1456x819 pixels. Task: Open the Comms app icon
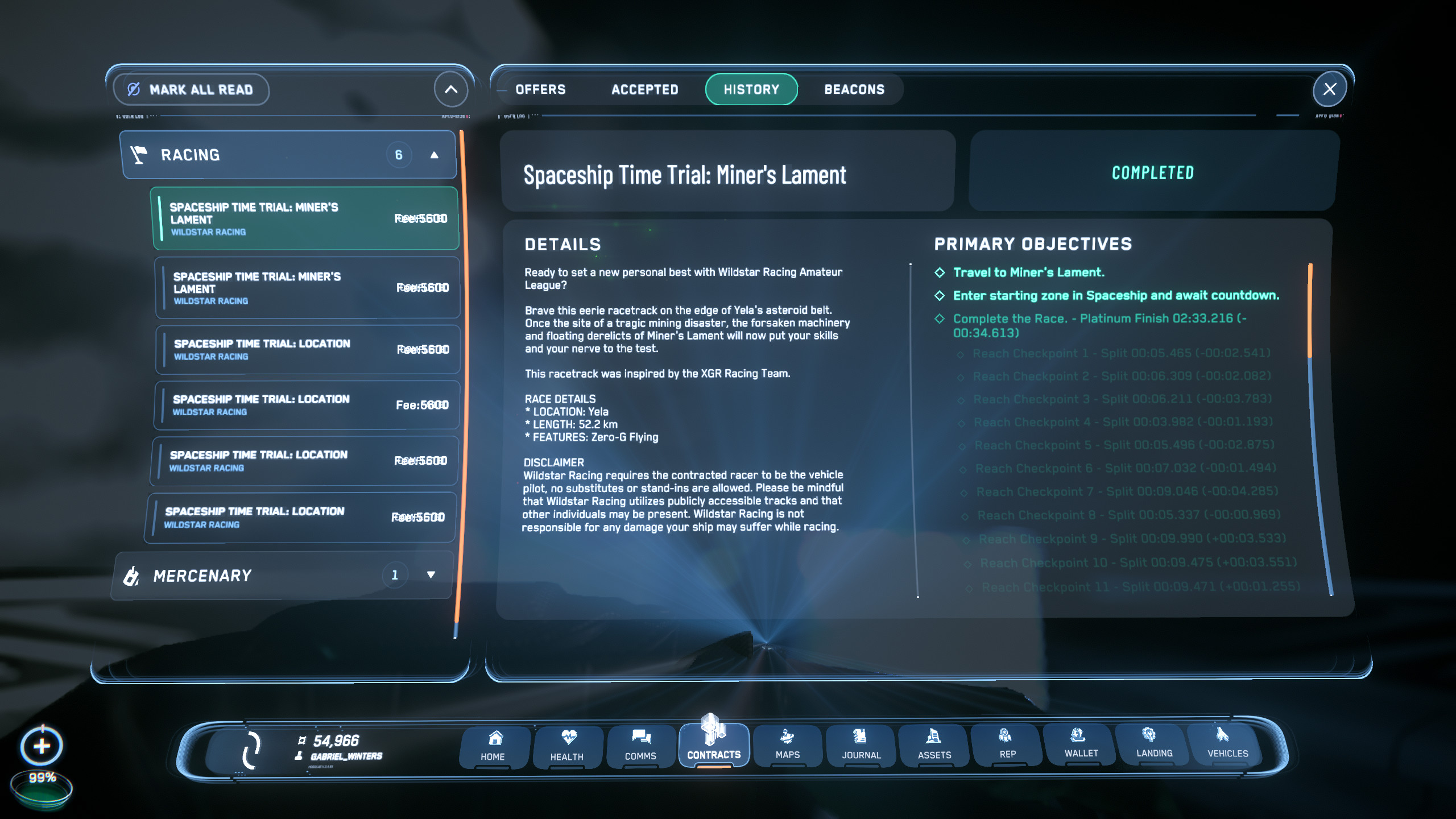640,746
